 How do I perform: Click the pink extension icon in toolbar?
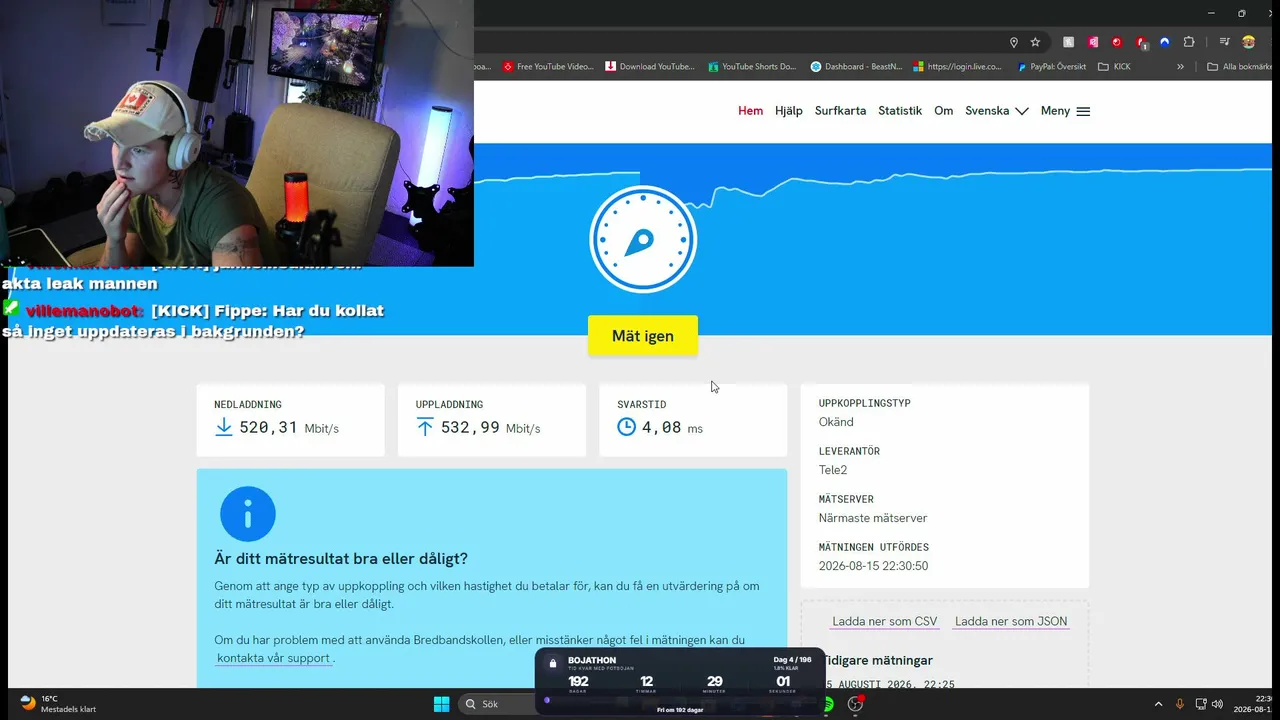pyautogui.click(x=1093, y=42)
